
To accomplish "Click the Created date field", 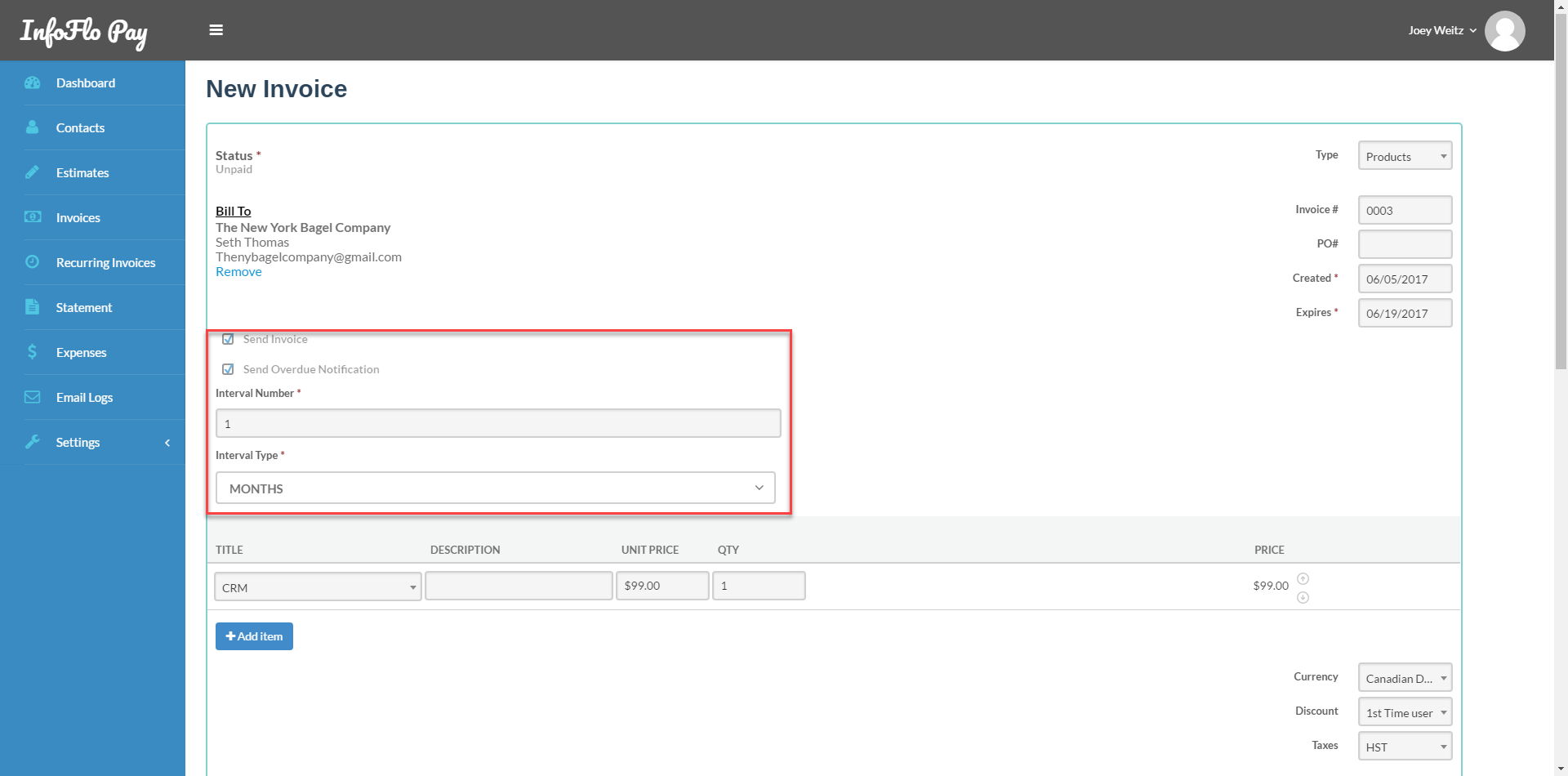I will (1405, 279).
